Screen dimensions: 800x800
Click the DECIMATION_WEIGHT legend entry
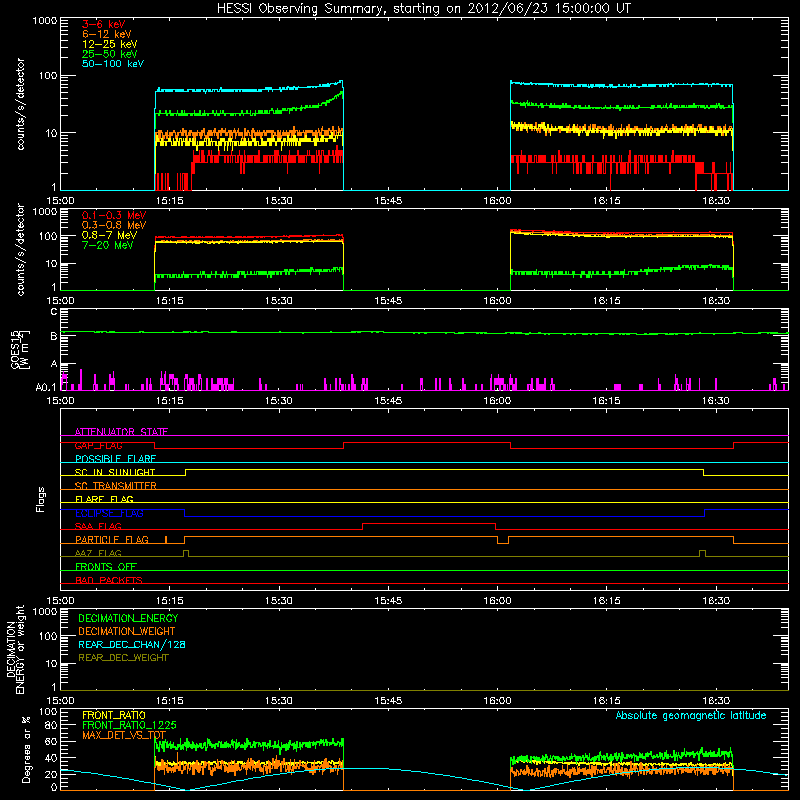pyautogui.click(x=127, y=631)
